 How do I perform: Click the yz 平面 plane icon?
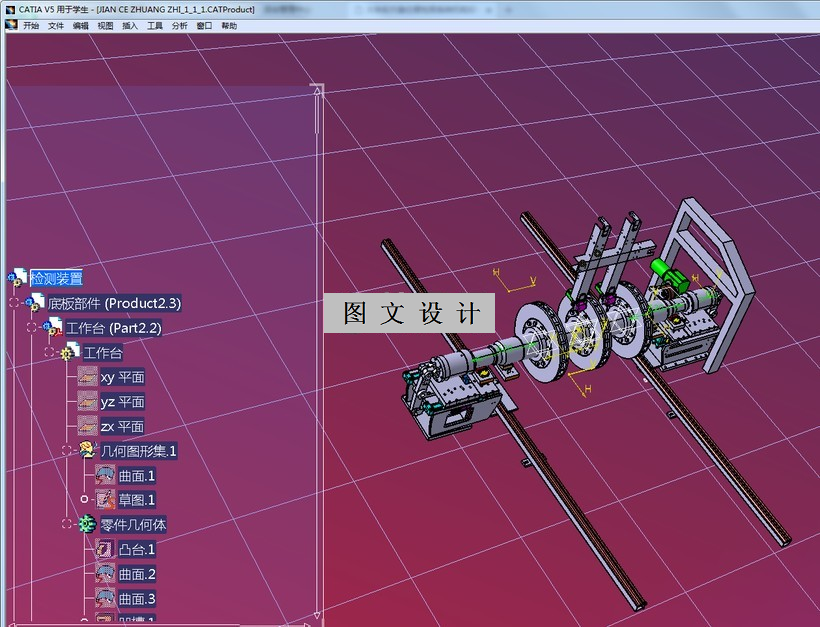click(x=87, y=401)
